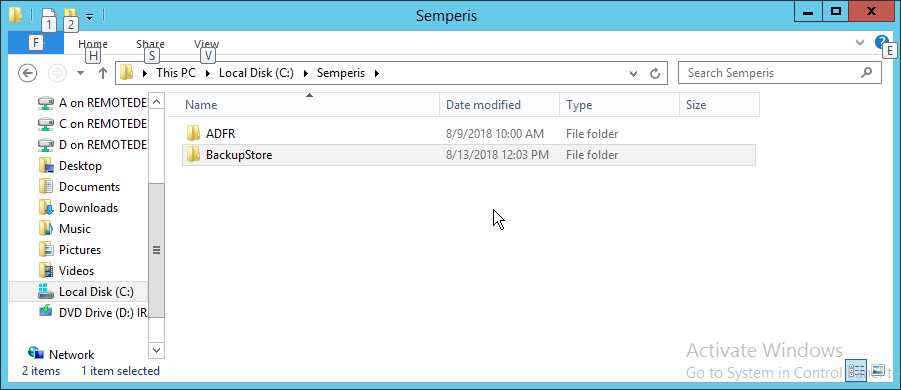Viewport: 901px width, 390px height.
Task: Expand the ribbon with the chevron
Action: coord(860,42)
